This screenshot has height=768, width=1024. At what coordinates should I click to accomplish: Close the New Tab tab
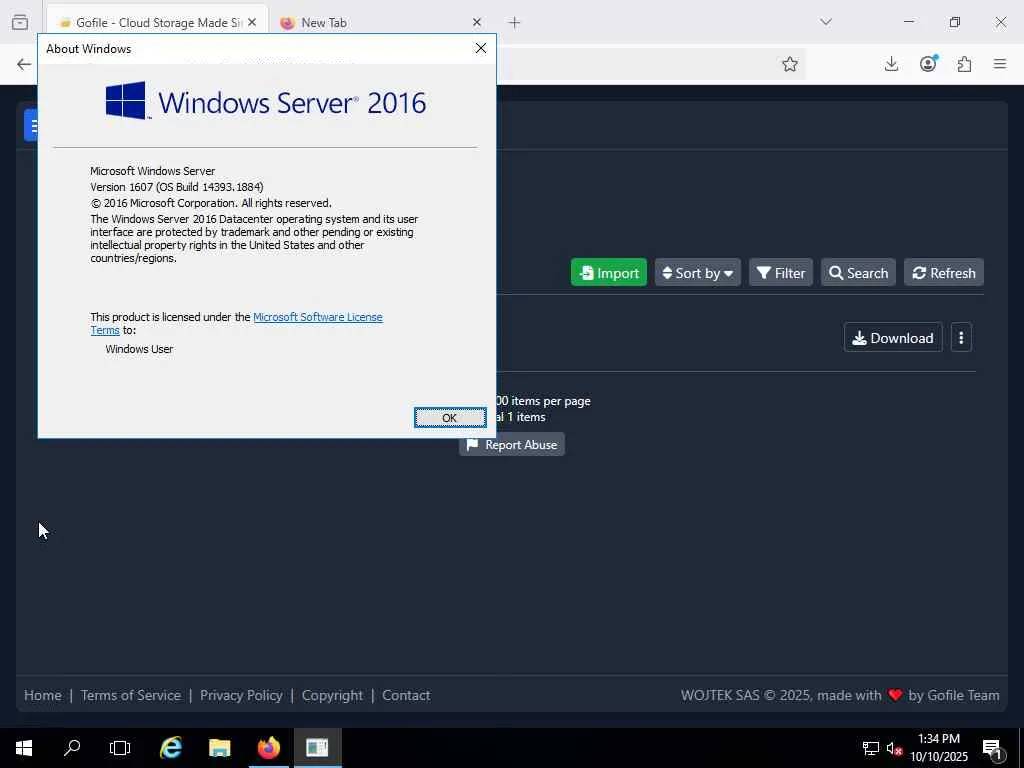[x=477, y=22]
